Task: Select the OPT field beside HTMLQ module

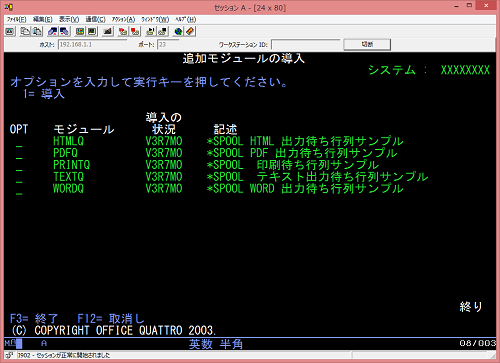Action: pos(19,144)
